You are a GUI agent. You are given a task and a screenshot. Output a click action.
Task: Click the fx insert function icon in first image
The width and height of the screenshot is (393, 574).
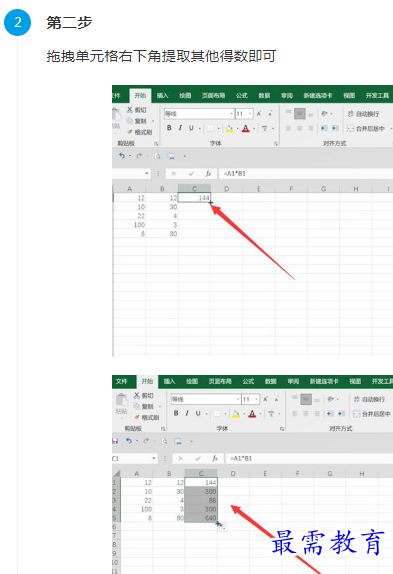(x=208, y=174)
